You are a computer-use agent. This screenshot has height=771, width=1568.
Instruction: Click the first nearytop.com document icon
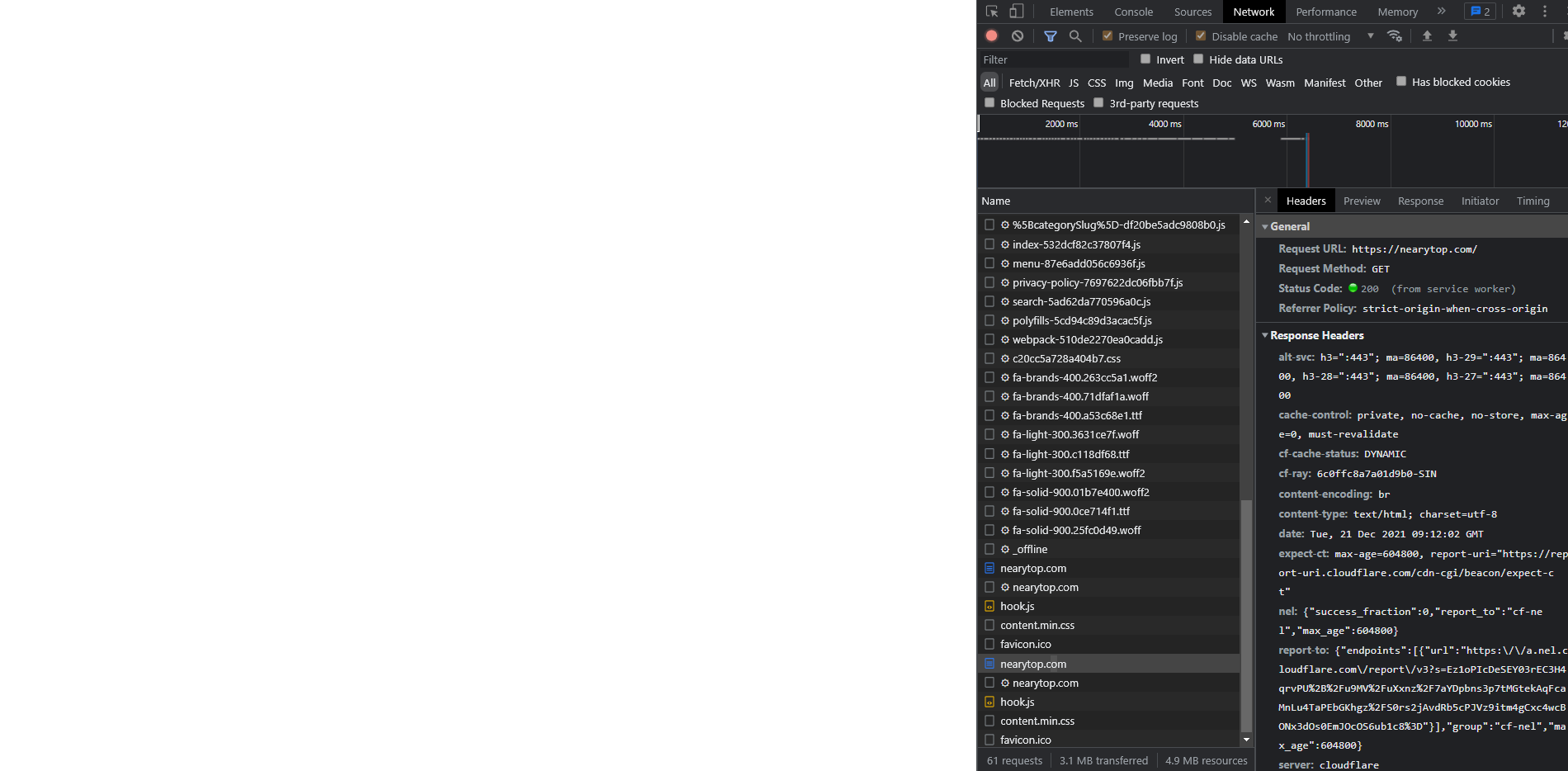pyautogui.click(x=989, y=568)
